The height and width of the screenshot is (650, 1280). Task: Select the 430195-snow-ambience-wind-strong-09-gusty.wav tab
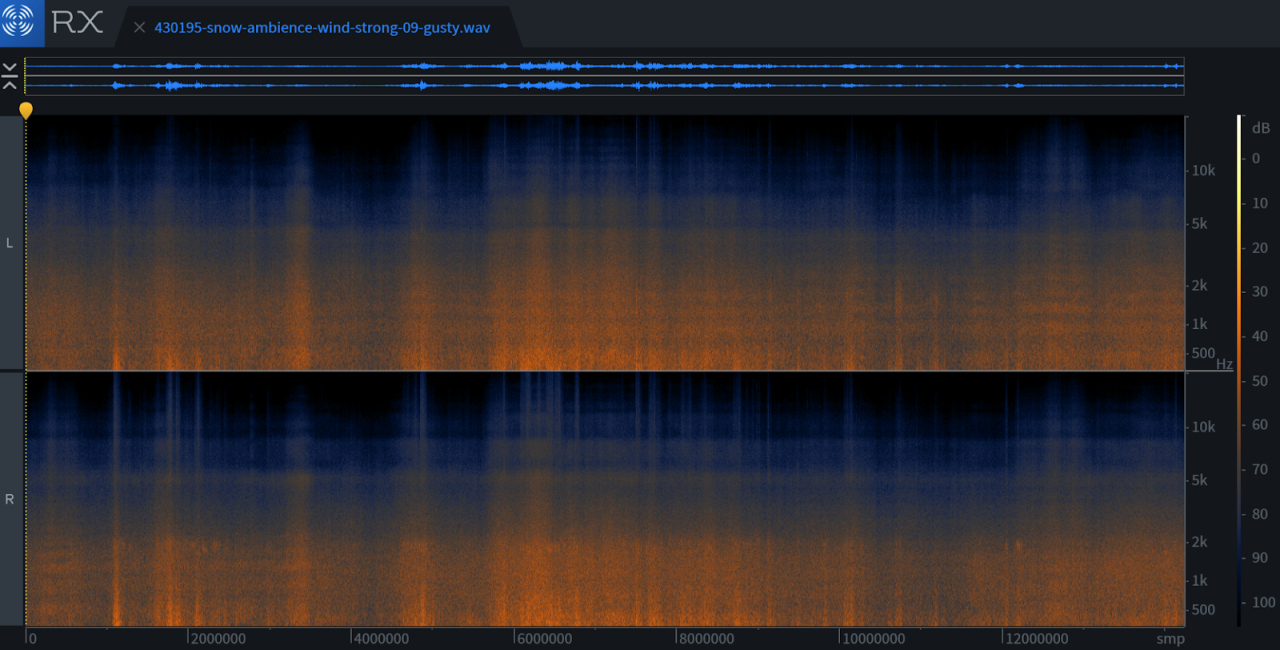(320, 27)
